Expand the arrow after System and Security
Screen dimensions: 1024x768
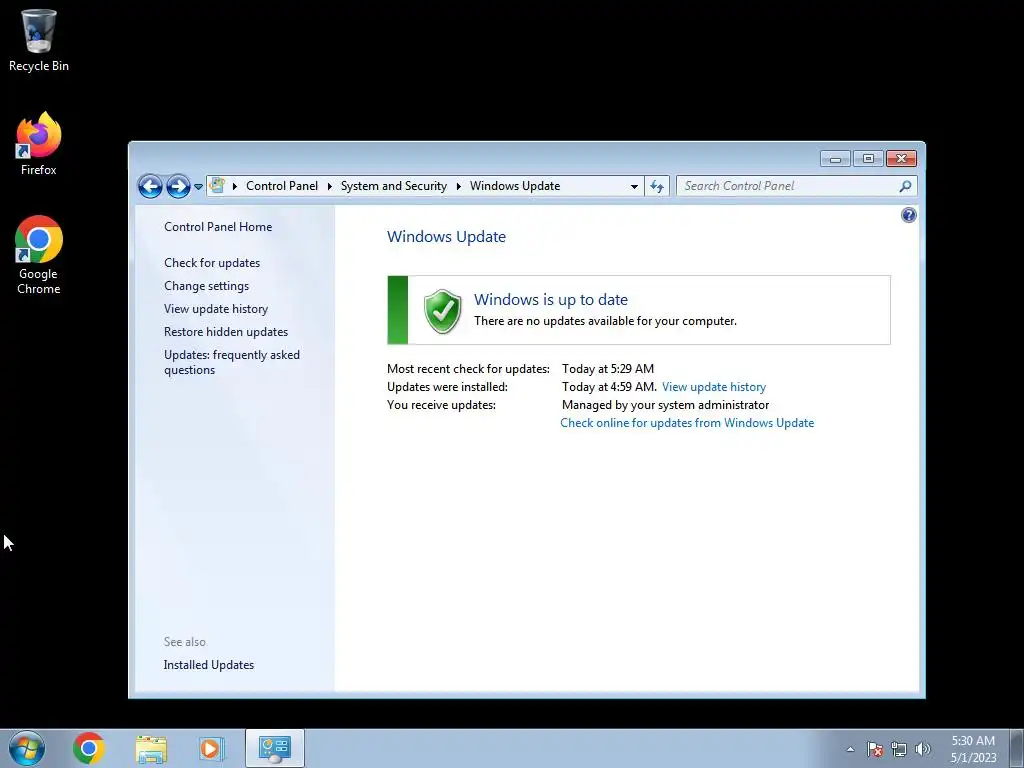pos(458,186)
